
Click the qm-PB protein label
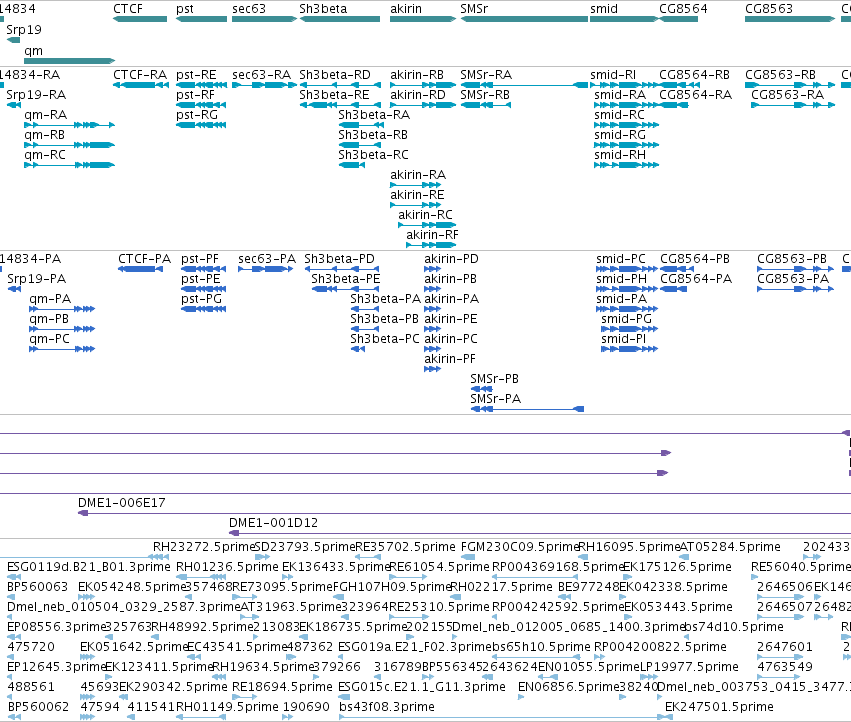pyautogui.click(x=49, y=319)
